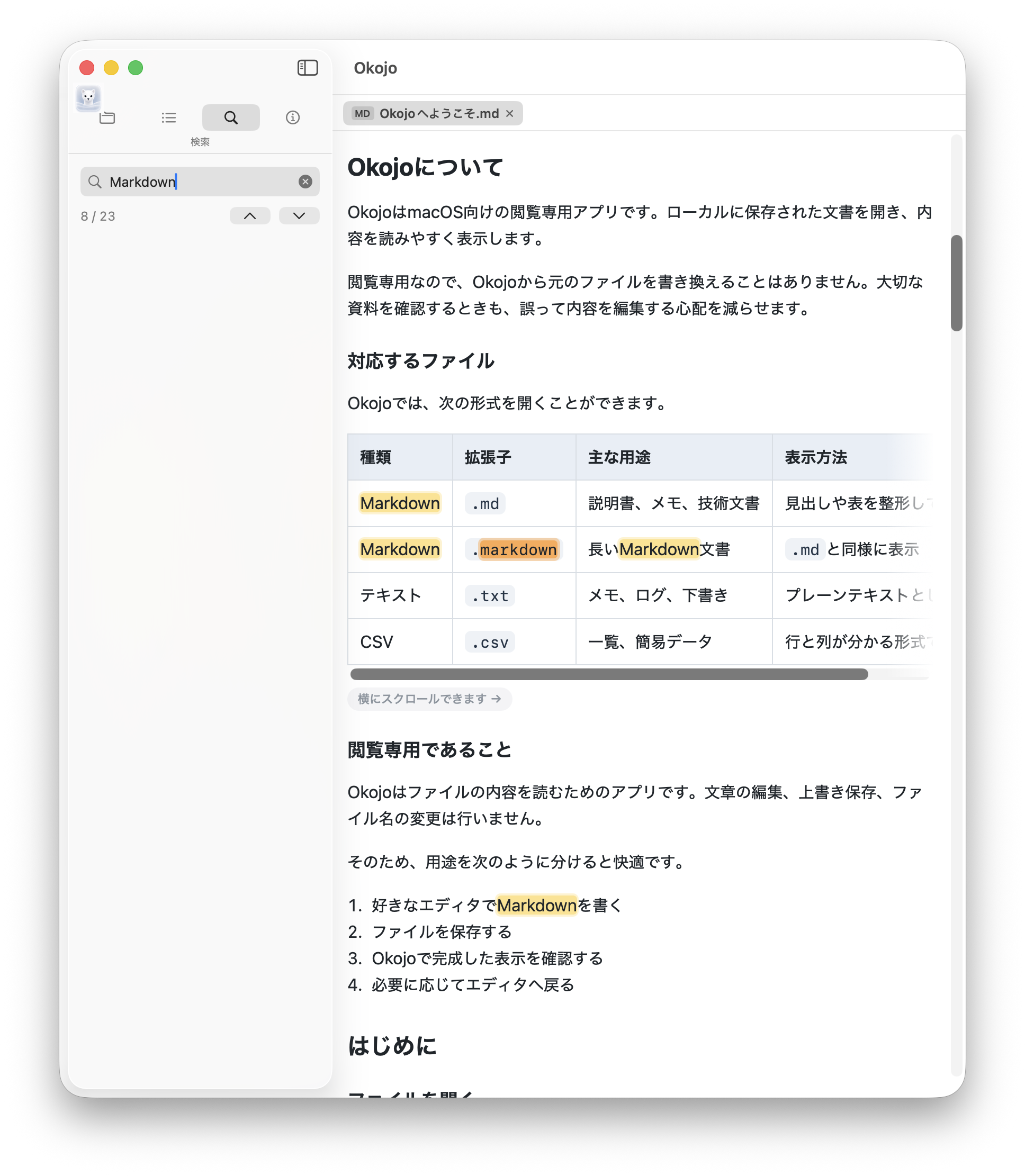Click the horizontal table scrollbar

[609, 674]
